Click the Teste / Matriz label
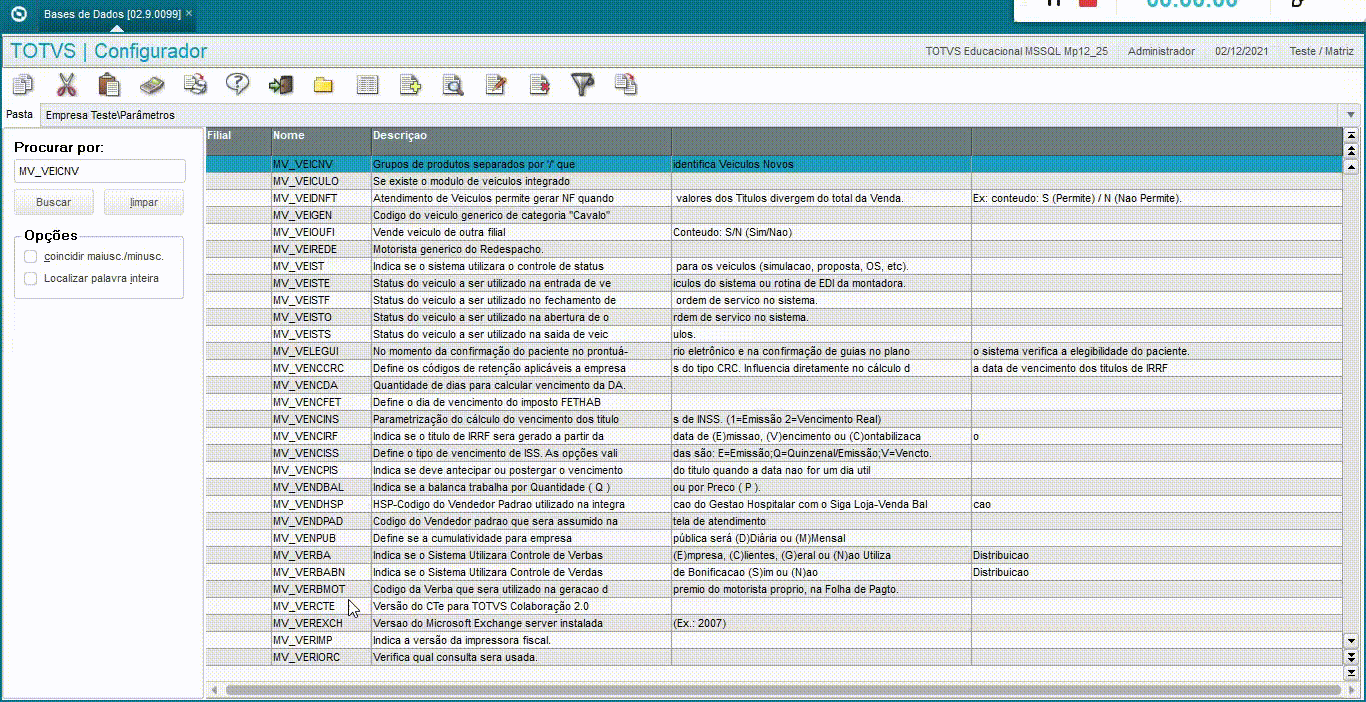1366x702 pixels. pos(1321,51)
